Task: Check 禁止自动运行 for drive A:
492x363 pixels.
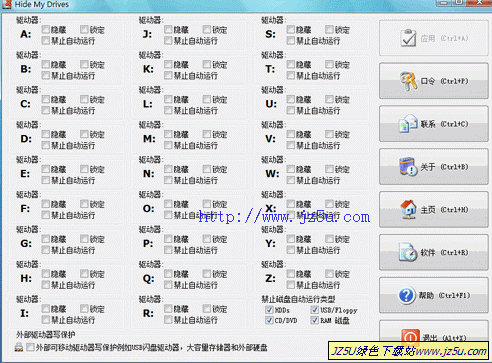Action: [45, 41]
